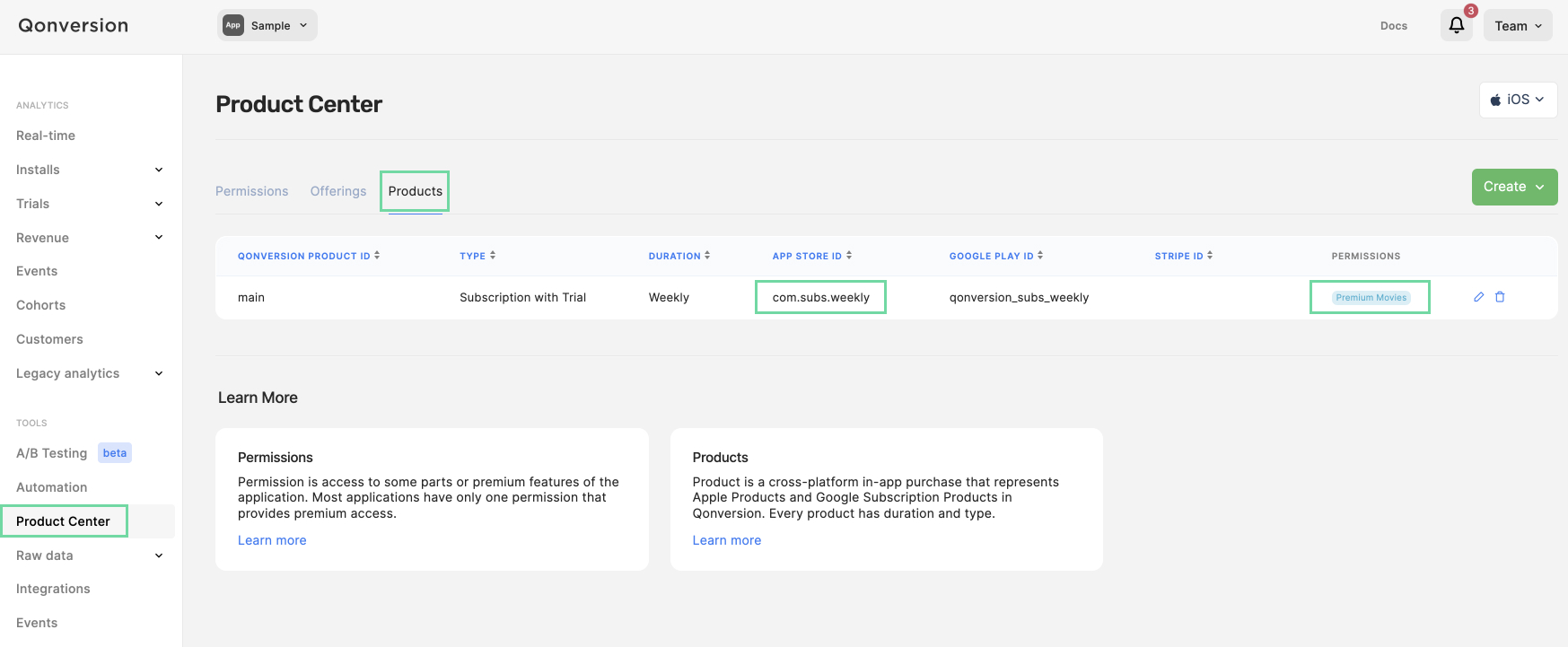Viewport: 1568px width, 647px height.
Task: Open A/B Testing in the sidebar
Action: click(52, 453)
